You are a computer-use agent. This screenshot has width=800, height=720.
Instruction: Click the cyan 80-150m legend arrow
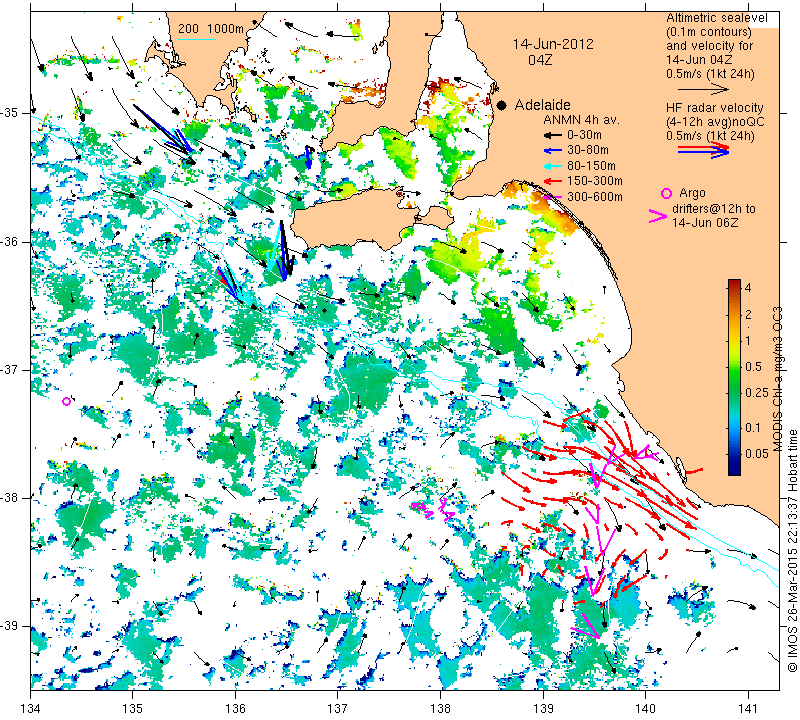[553, 166]
